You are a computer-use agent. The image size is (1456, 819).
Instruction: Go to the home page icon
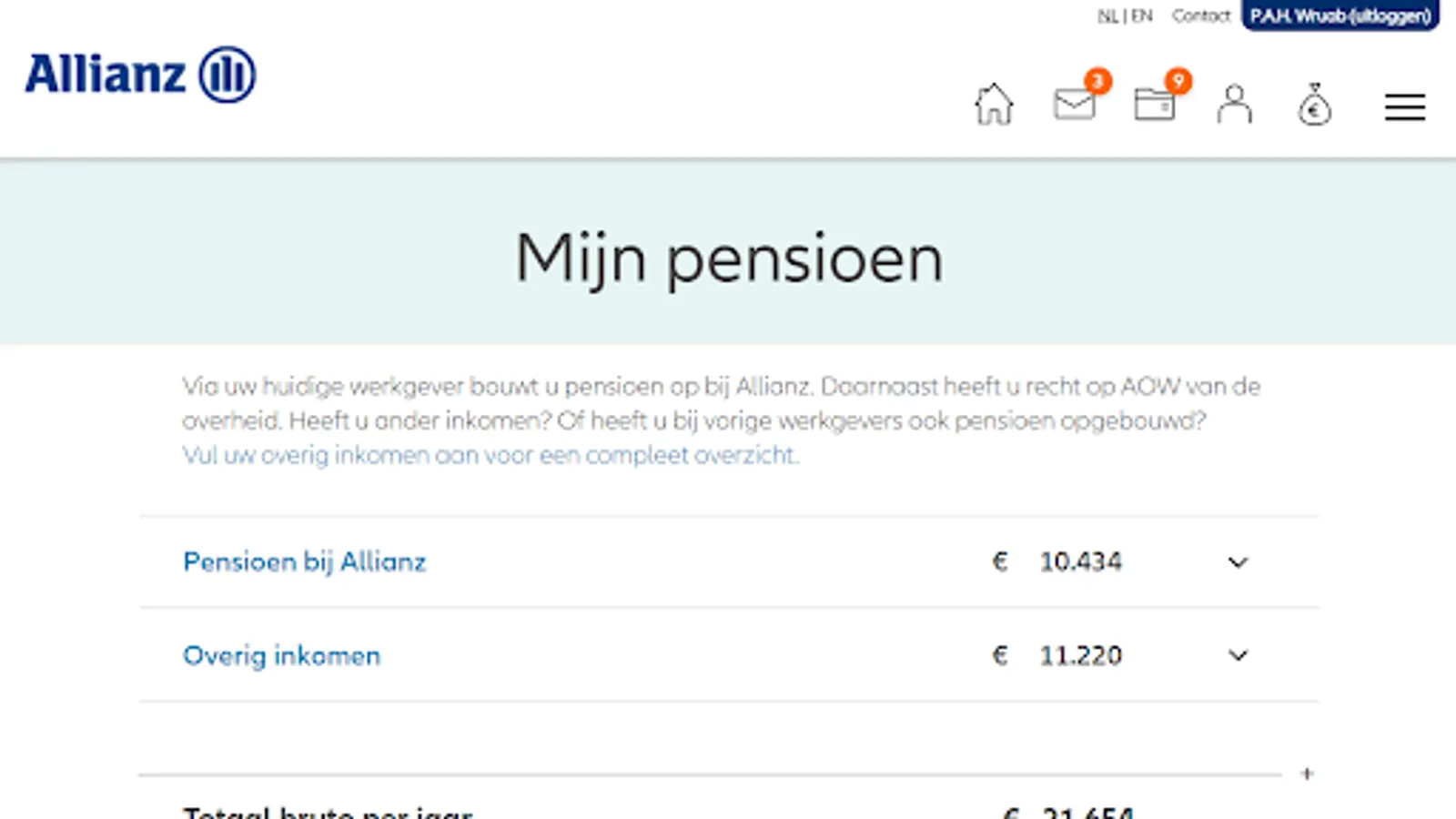[x=994, y=105]
